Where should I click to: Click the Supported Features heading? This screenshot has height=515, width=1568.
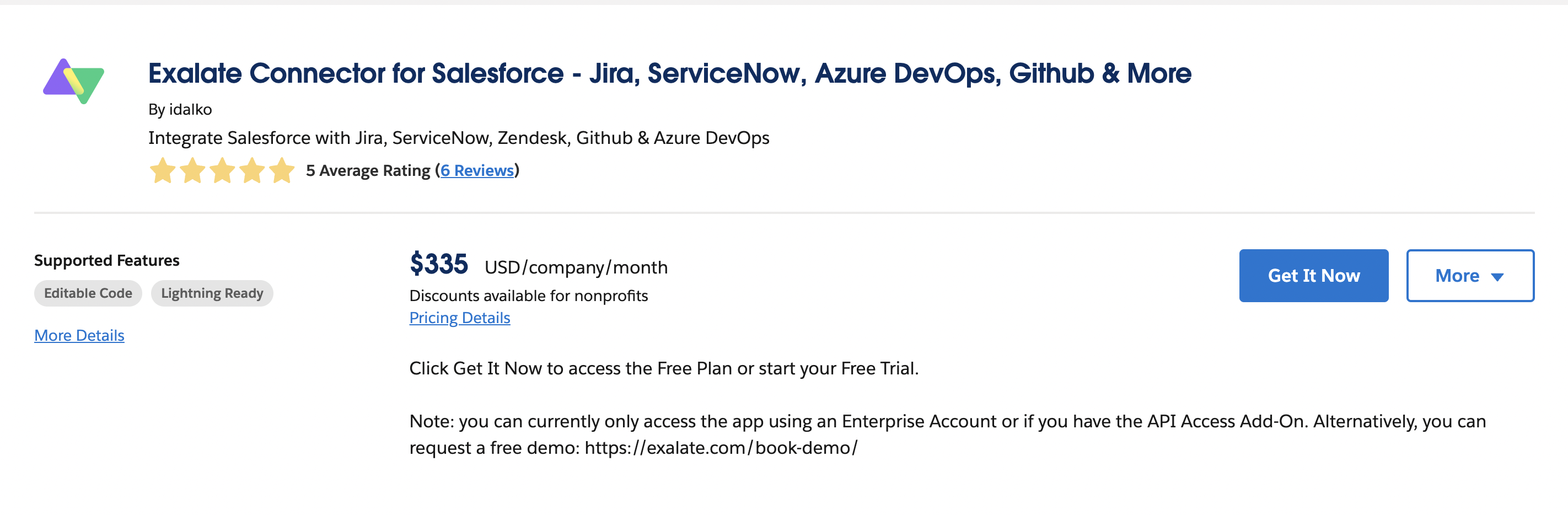(x=106, y=261)
